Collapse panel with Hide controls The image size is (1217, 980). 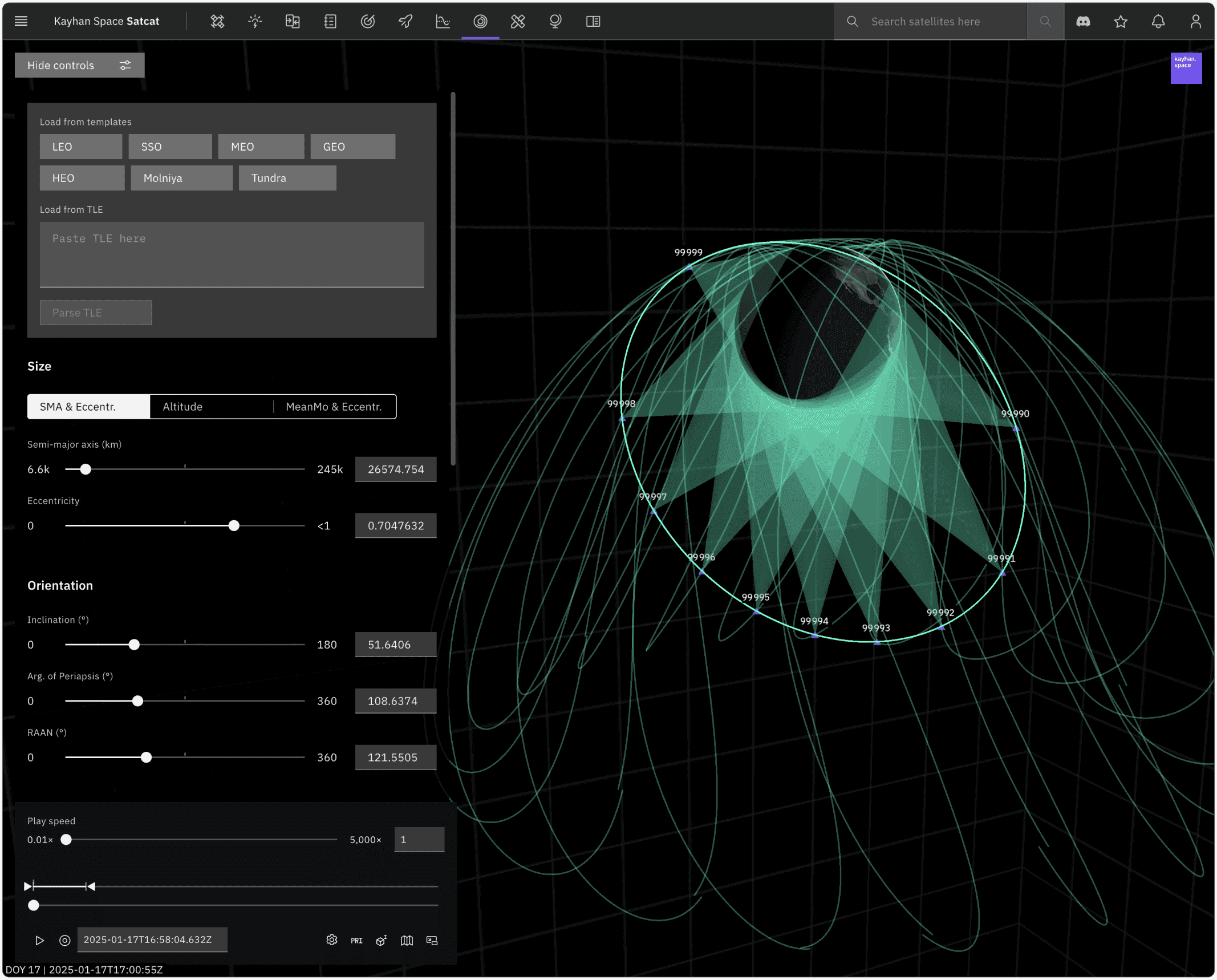click(79, 66)
